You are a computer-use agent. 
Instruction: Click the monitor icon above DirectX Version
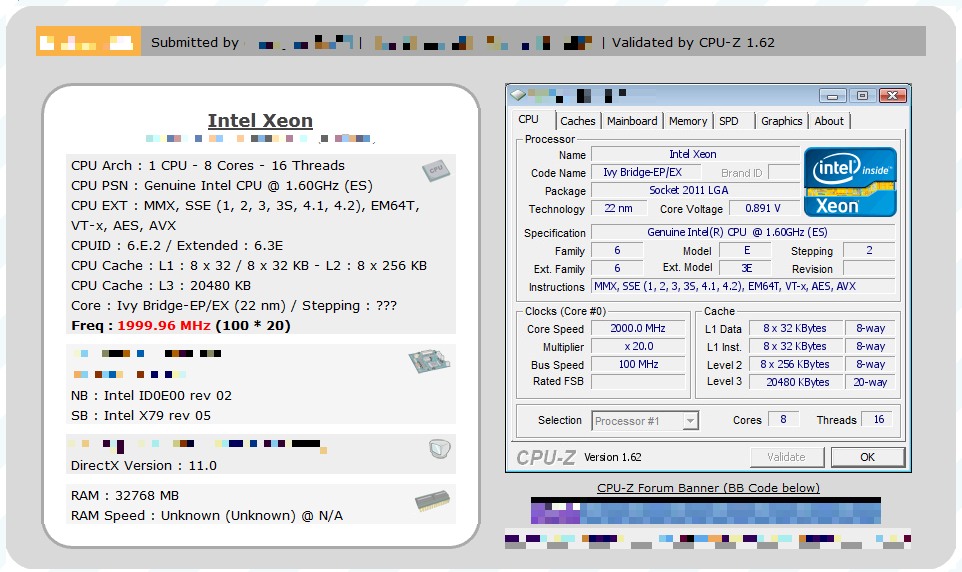(438, 448)
